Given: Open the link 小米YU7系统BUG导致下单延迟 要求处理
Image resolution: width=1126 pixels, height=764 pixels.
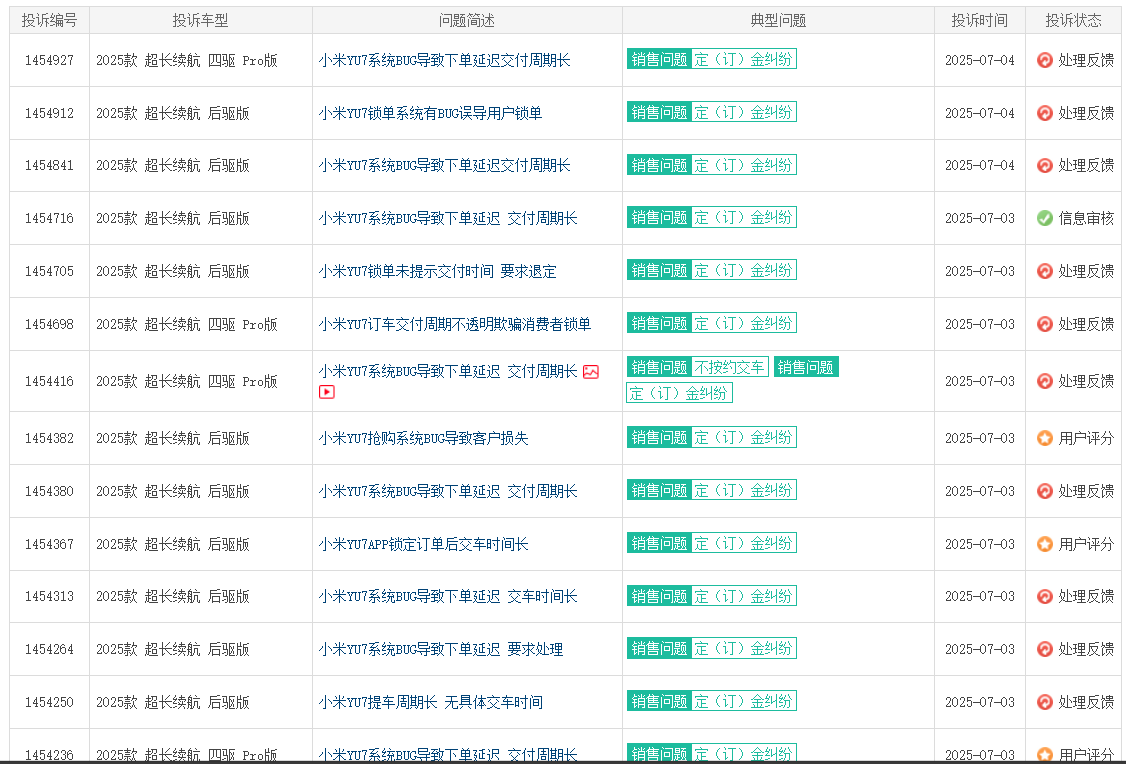Looking at the screenshot, I should pos(441,649).
